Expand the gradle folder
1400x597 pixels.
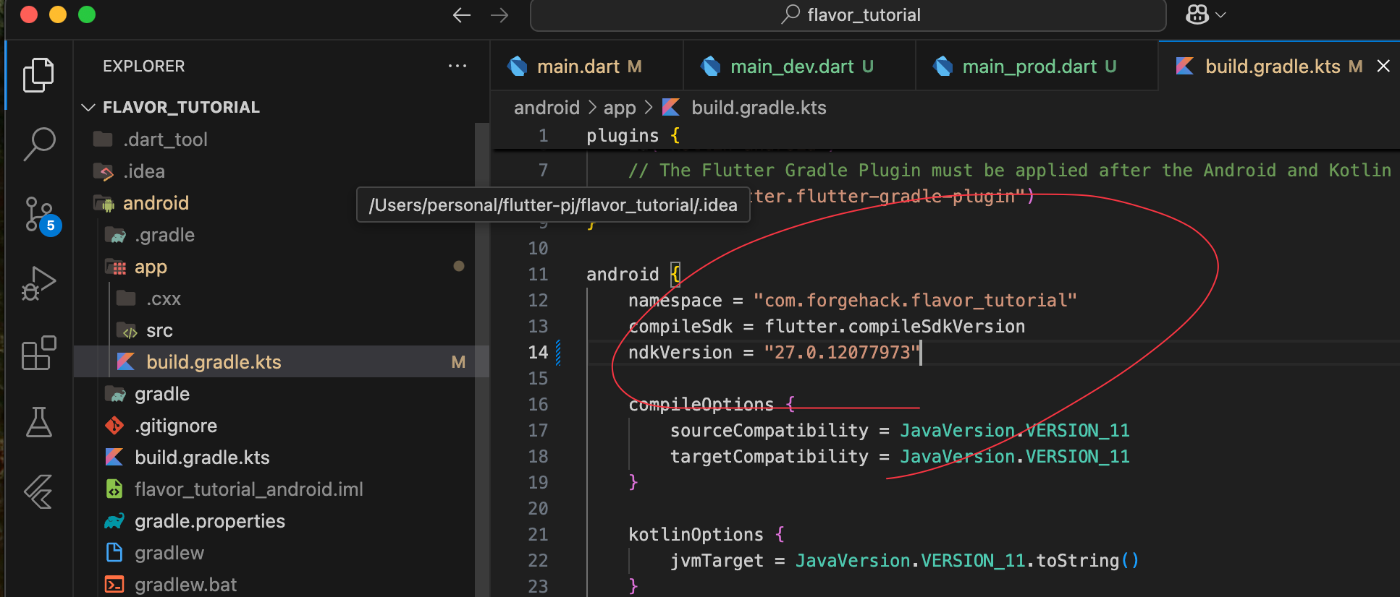coord(162,394)
